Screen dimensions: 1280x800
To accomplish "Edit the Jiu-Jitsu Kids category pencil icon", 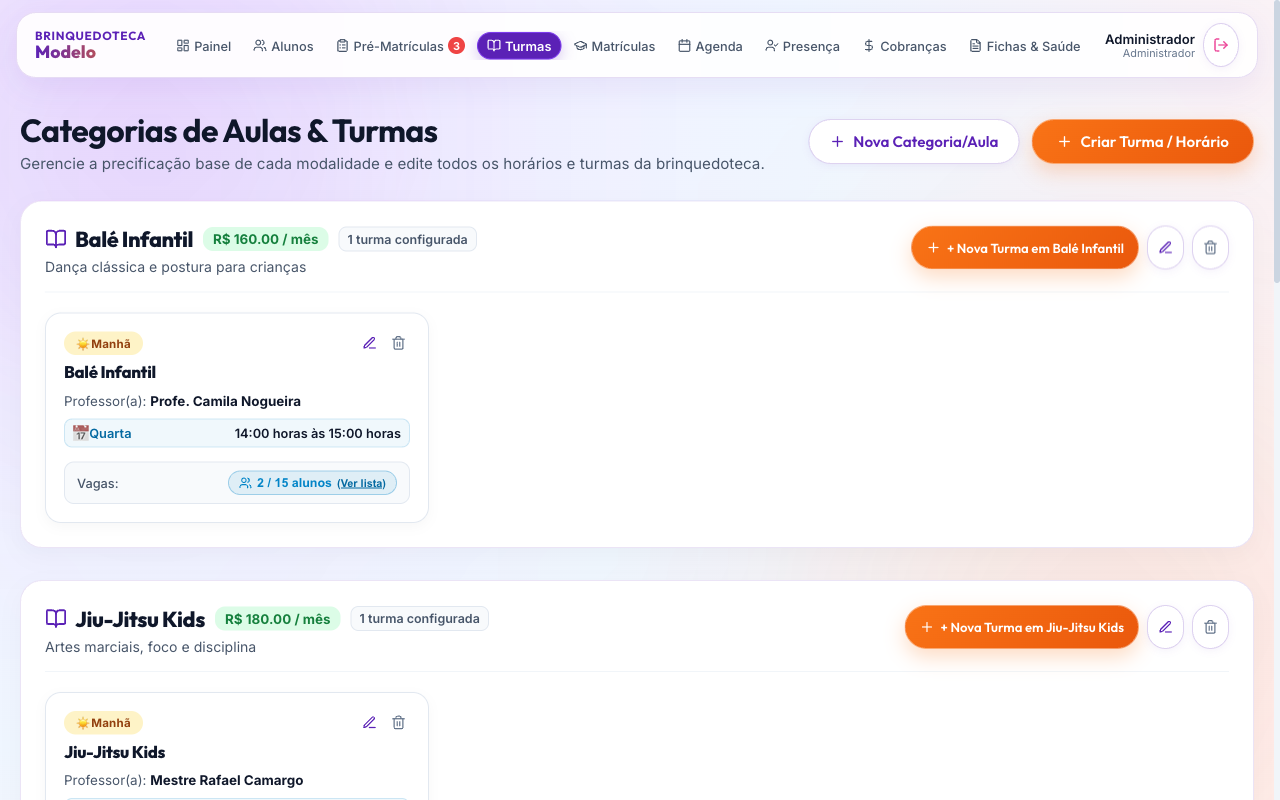I will 1165,627.
